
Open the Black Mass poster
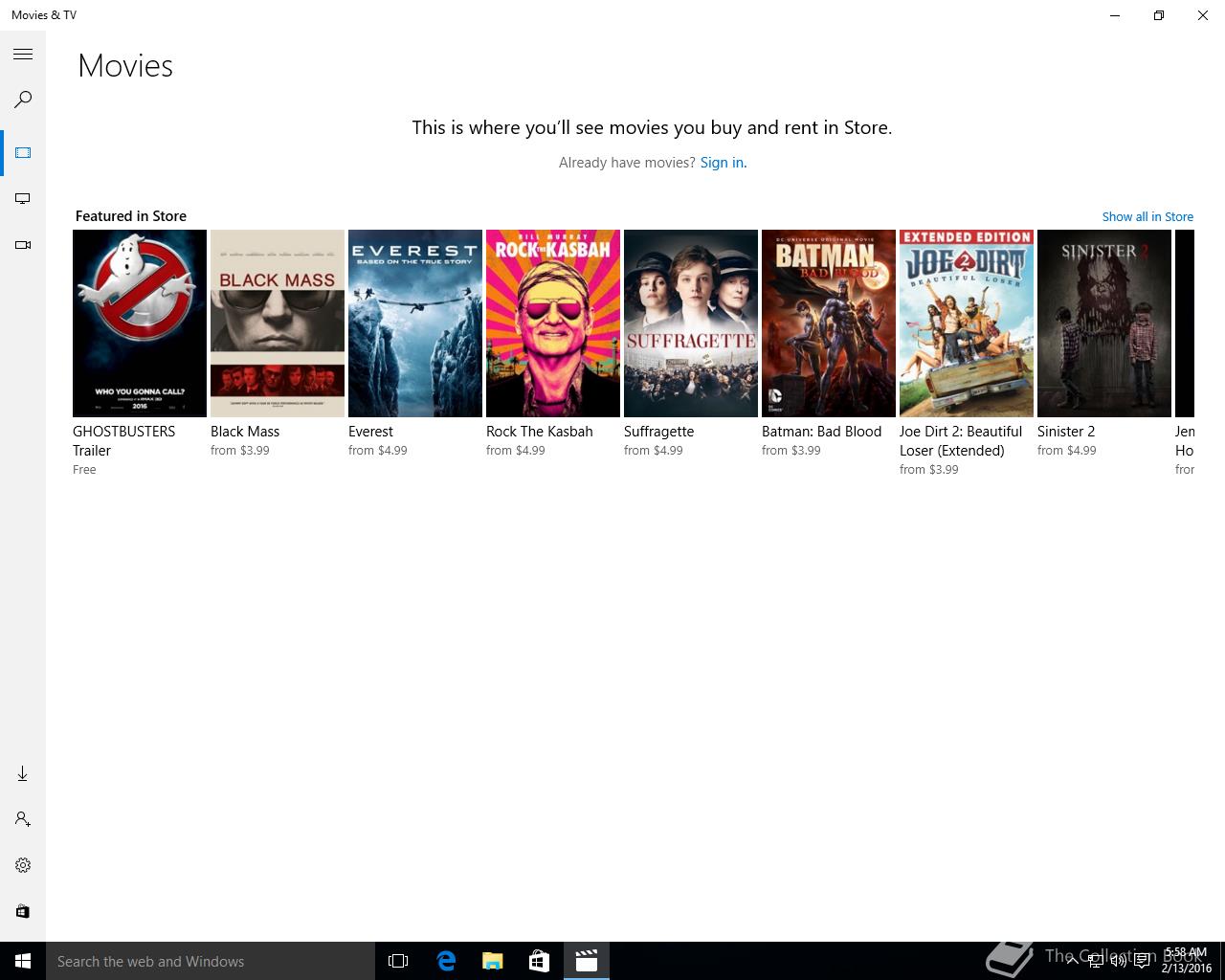(x=278, y=323)
